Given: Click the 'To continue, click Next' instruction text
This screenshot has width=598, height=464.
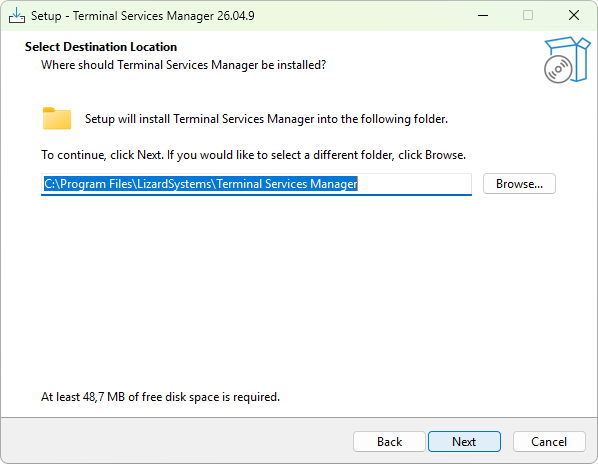Looking at the screenshot, I should (x=254, y=155).
